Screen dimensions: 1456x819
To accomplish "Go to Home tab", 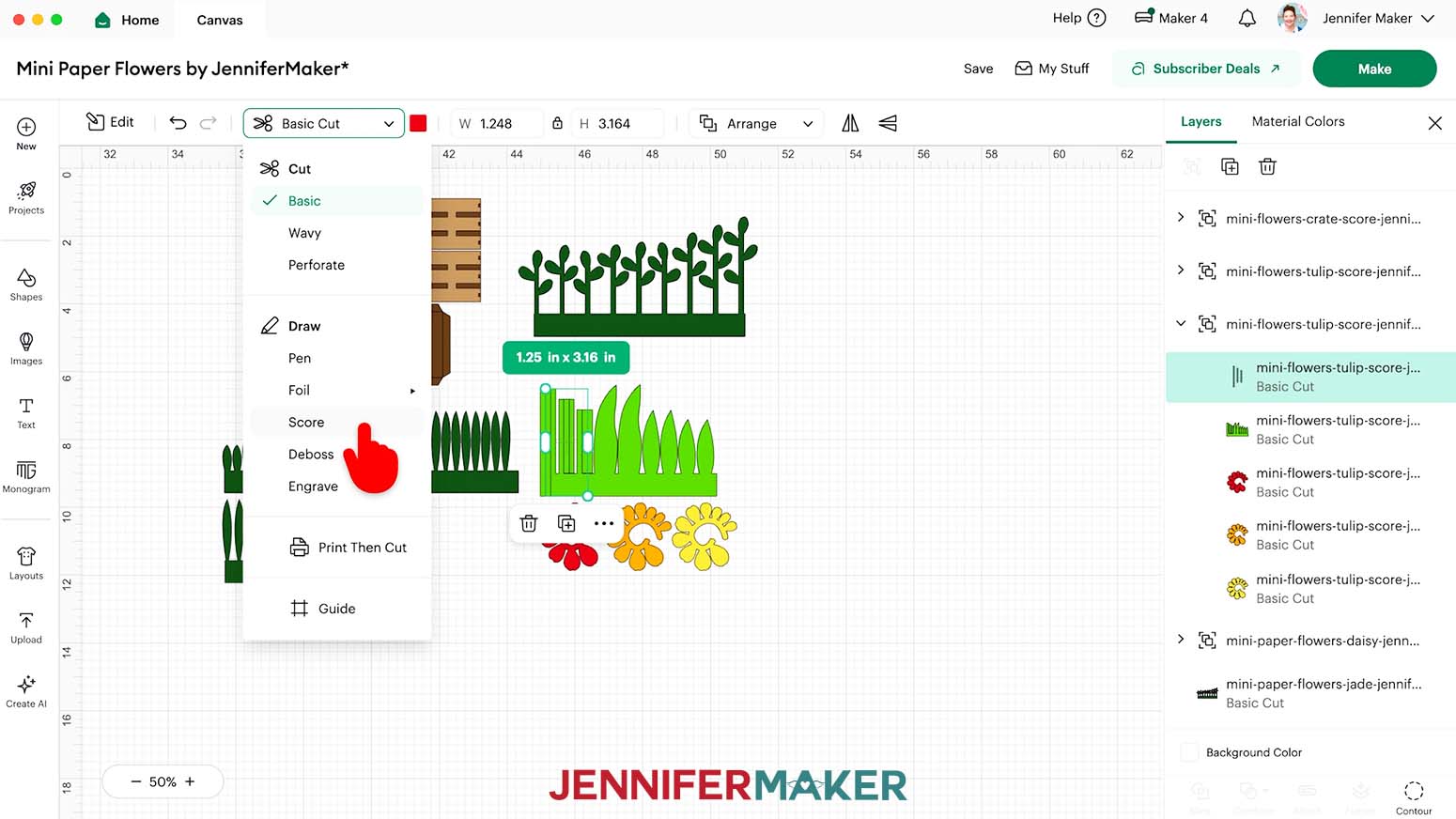I will pos(127,20).
